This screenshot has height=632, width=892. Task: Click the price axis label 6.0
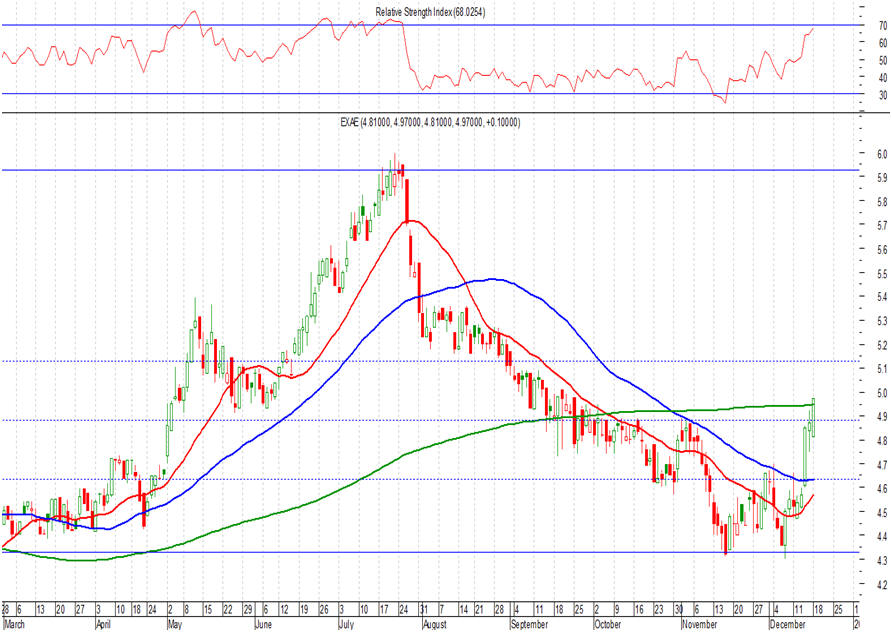882,154
